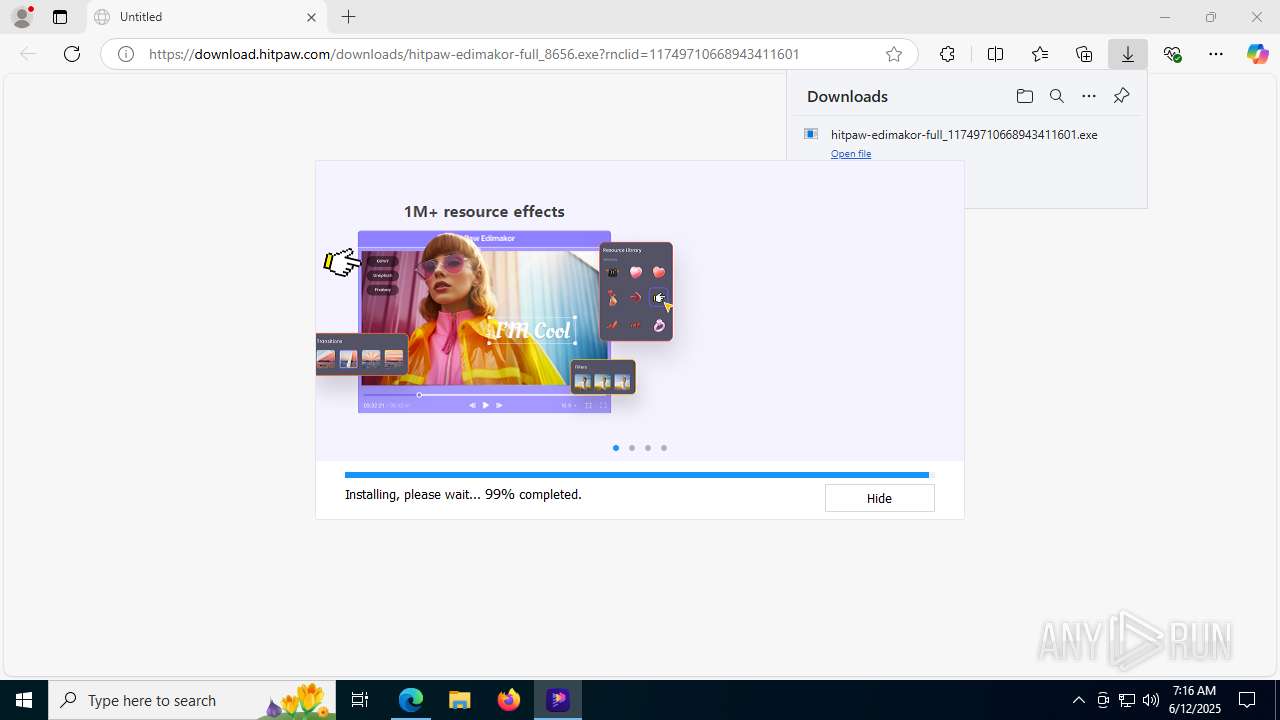
Task: Toggle the Downloads toolbar button
Action: 1128,54
